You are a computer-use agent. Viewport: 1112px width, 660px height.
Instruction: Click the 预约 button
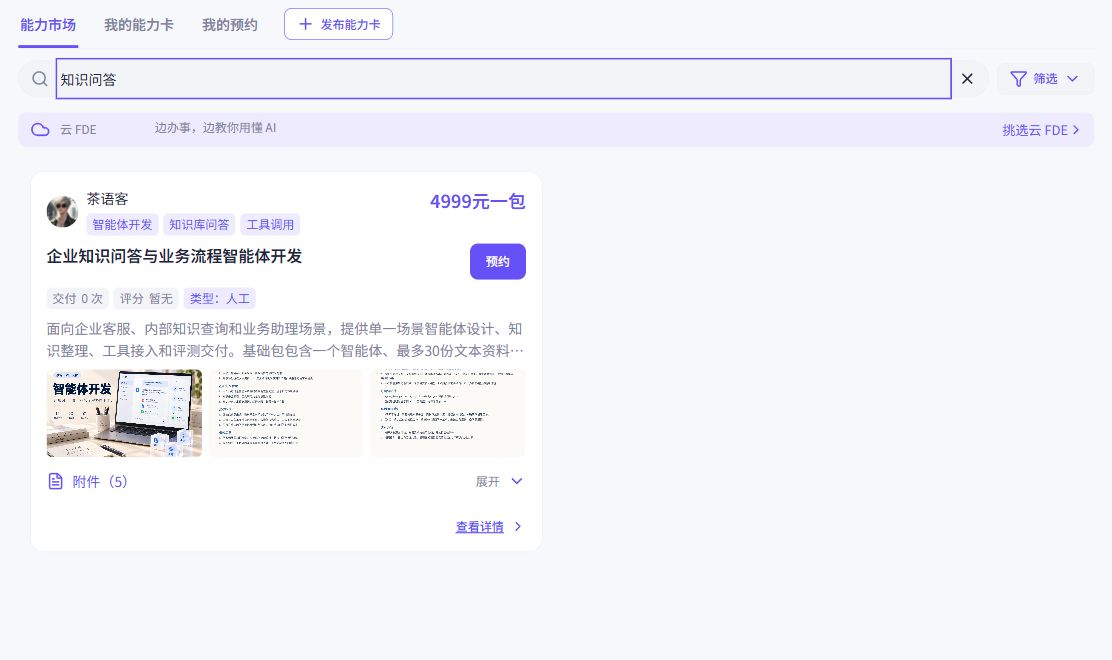(x=498, y=262)
